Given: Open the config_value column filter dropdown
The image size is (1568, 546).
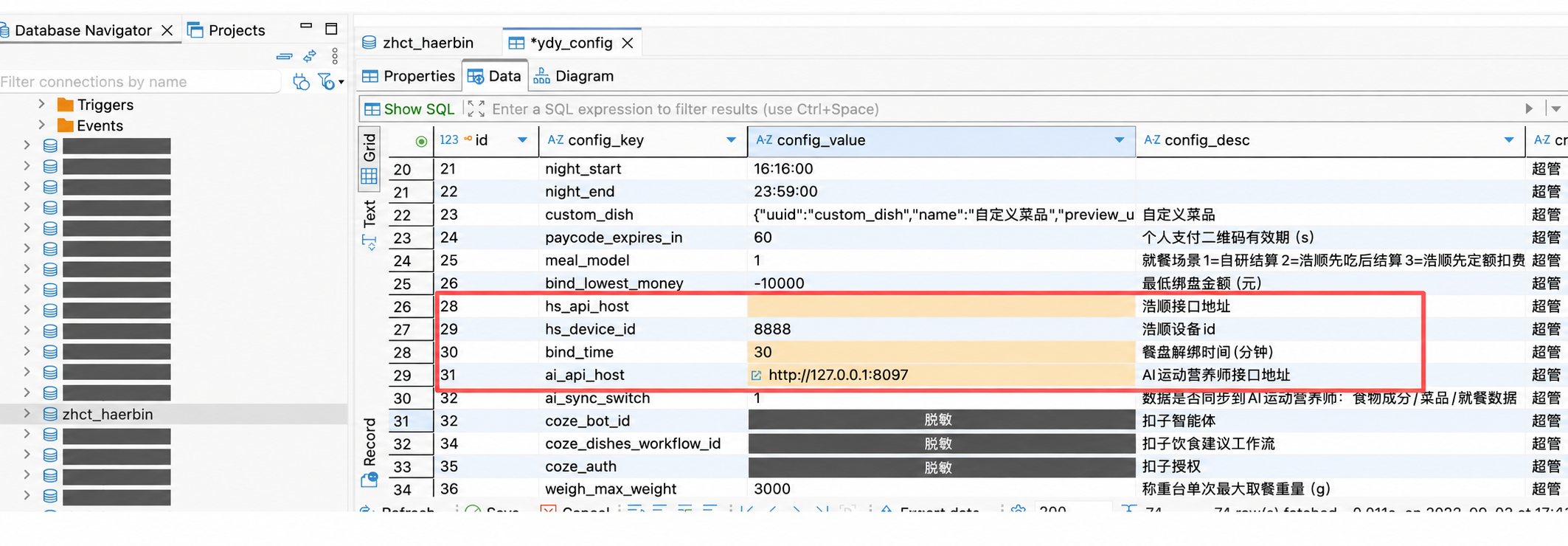Looking at the screenshot, I should 1120,140.
